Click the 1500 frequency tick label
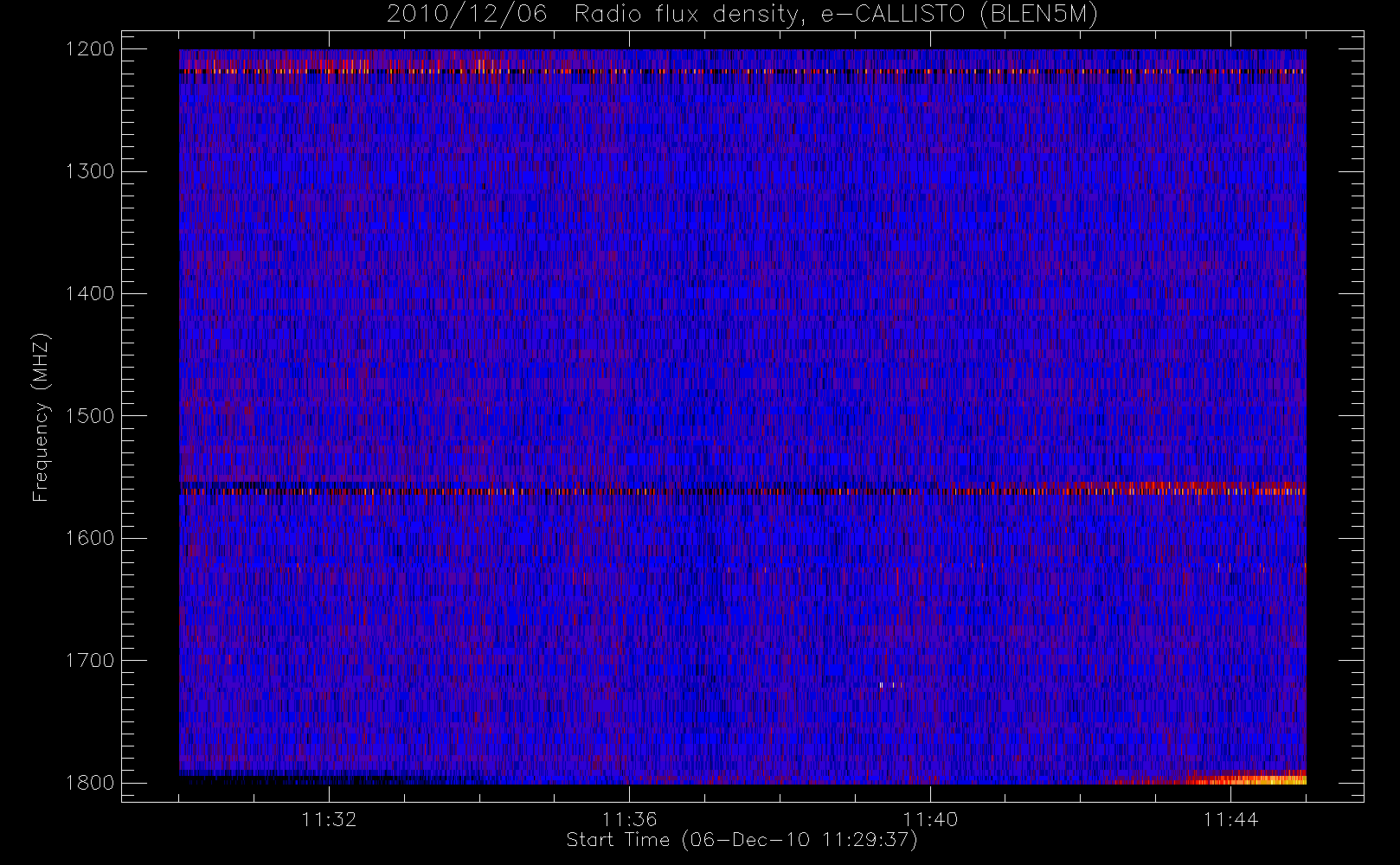This screenshot has width=1400, height=865. 91,416
